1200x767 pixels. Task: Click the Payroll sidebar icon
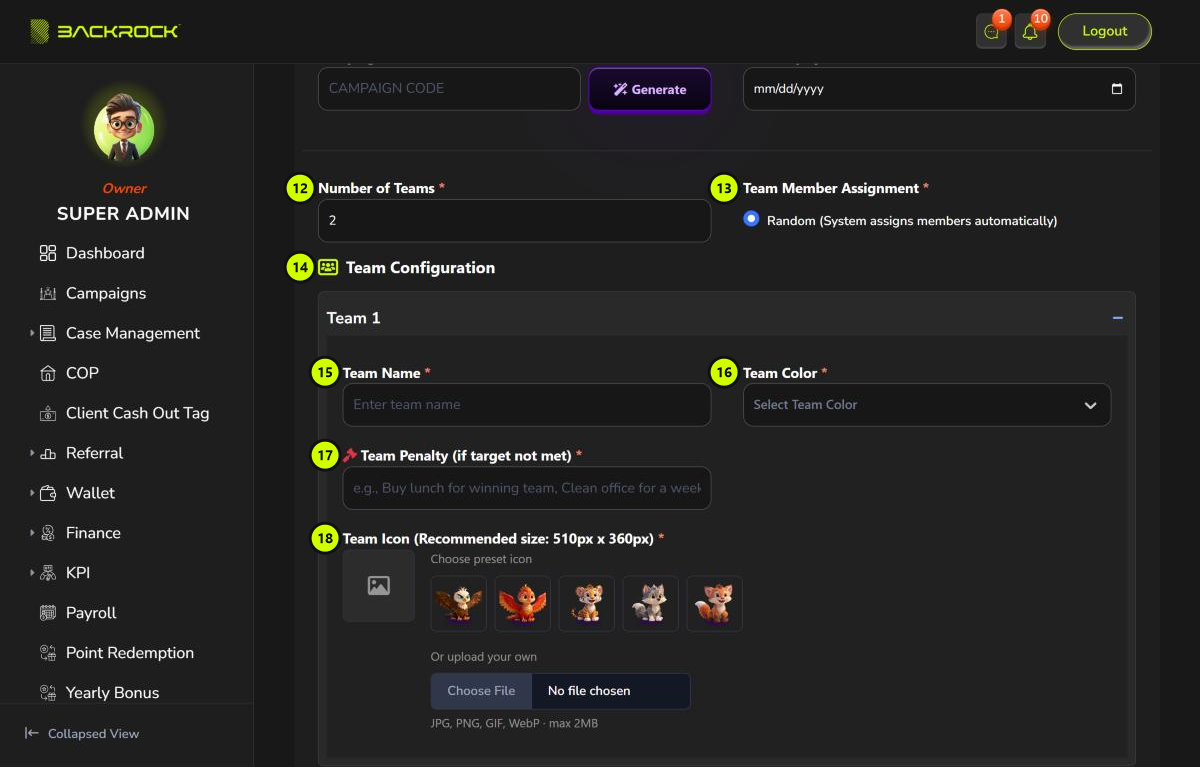coord(48,613)
